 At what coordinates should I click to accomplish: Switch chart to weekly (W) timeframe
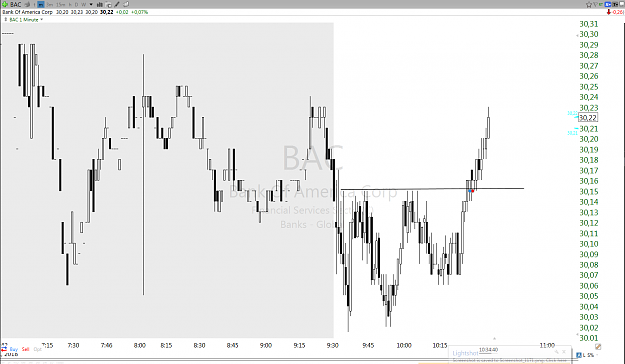point(84,4)
